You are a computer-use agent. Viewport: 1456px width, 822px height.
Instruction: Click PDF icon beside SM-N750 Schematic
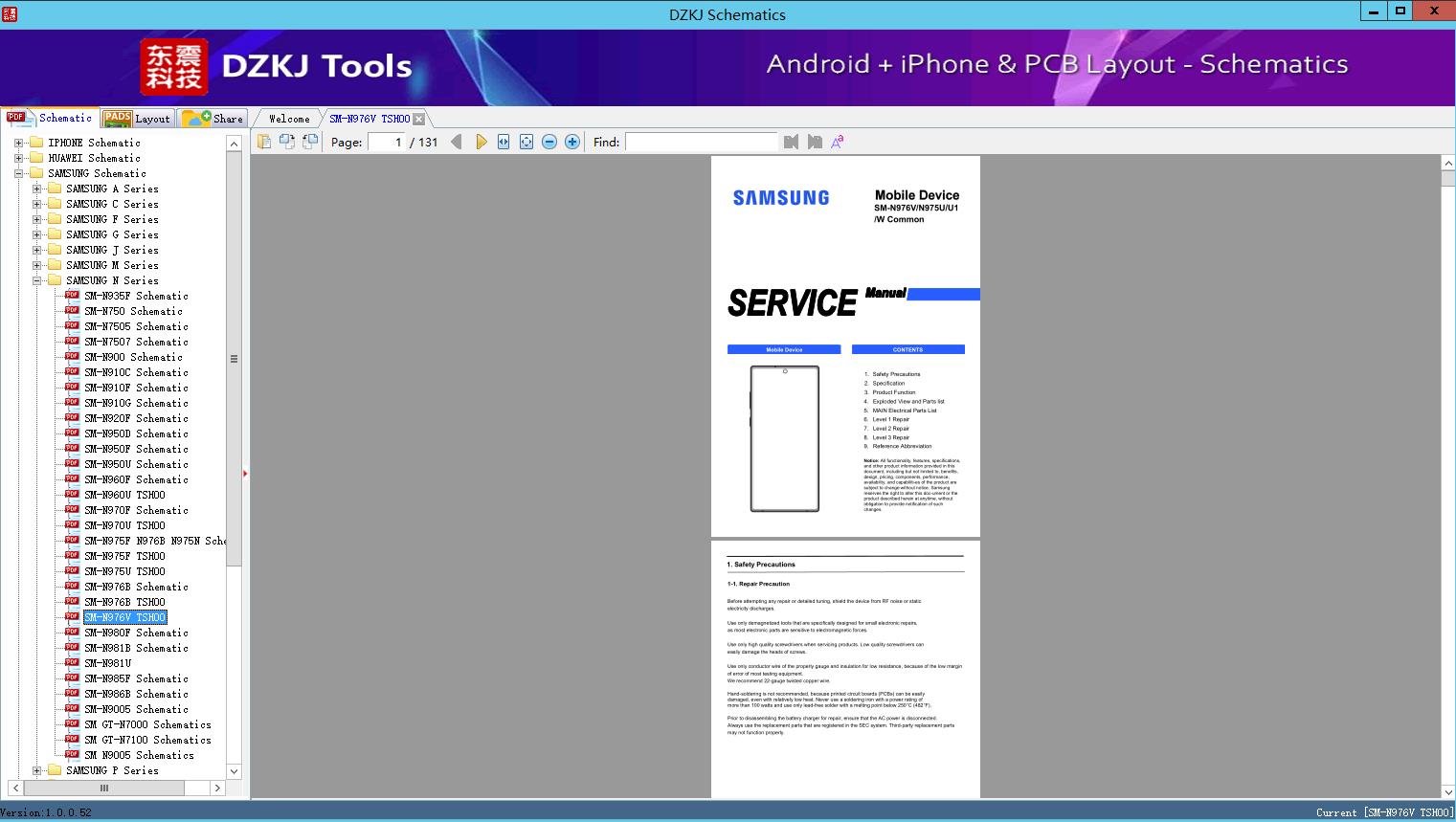(x=72, y=310)
